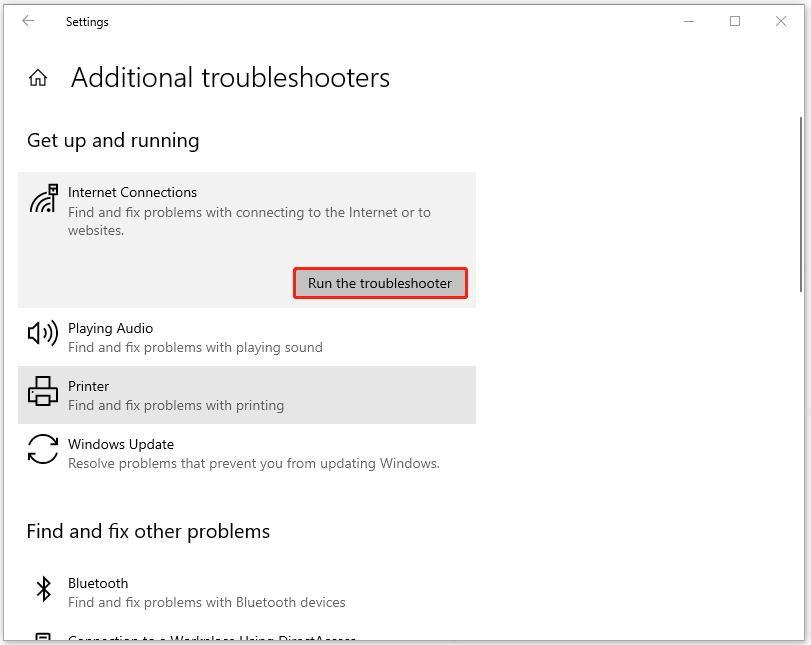This screenshot has height=645, width=811.
Task: Maximize the Settings window
Action: [x=735, y=21]
